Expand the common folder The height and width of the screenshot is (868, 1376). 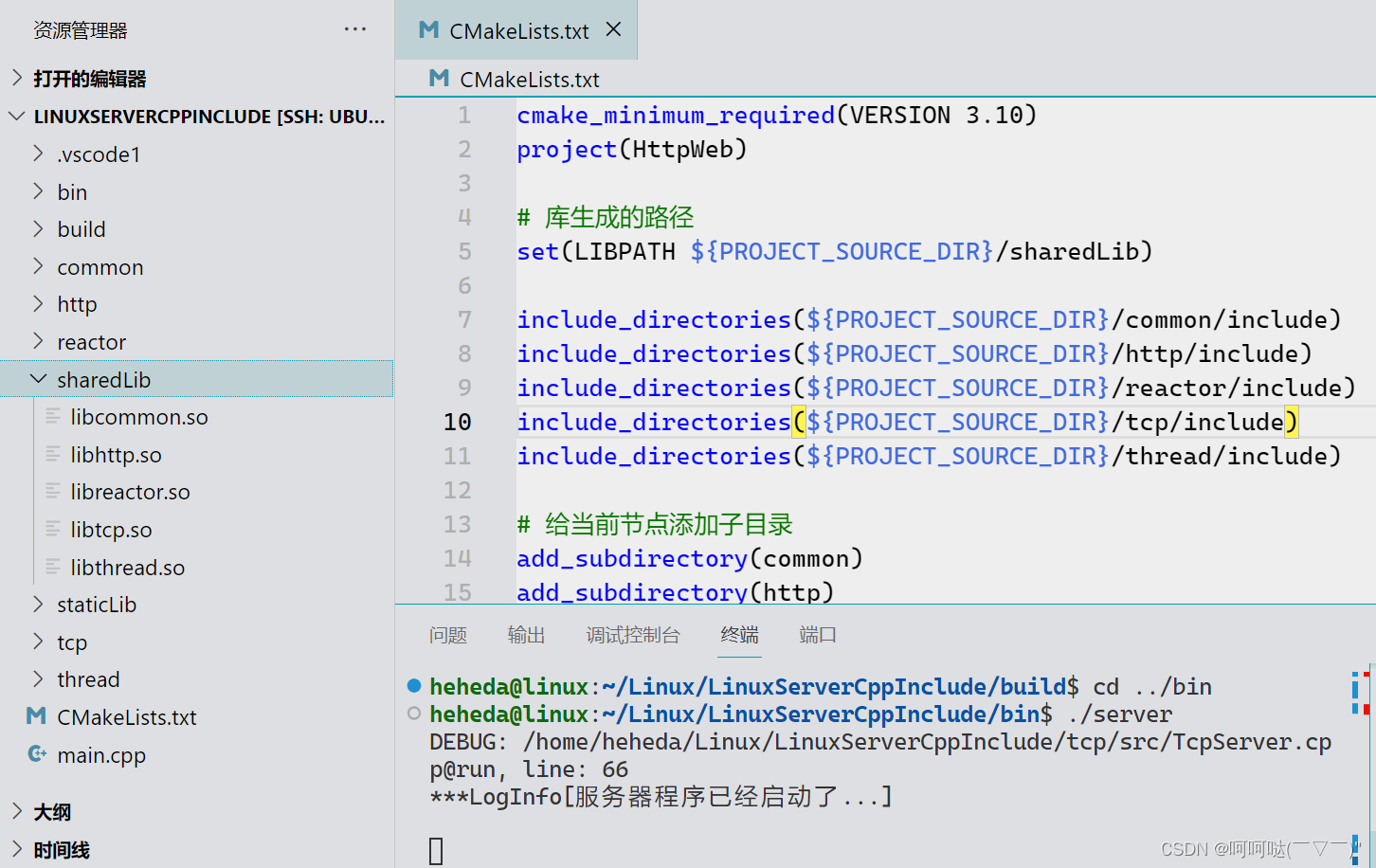coord(39,266)
